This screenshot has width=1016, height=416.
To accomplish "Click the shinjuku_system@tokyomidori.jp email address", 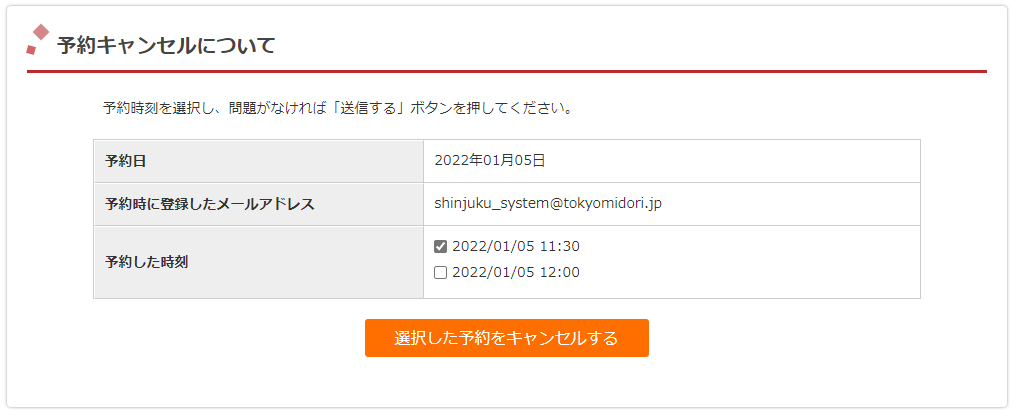I will 548,203.
